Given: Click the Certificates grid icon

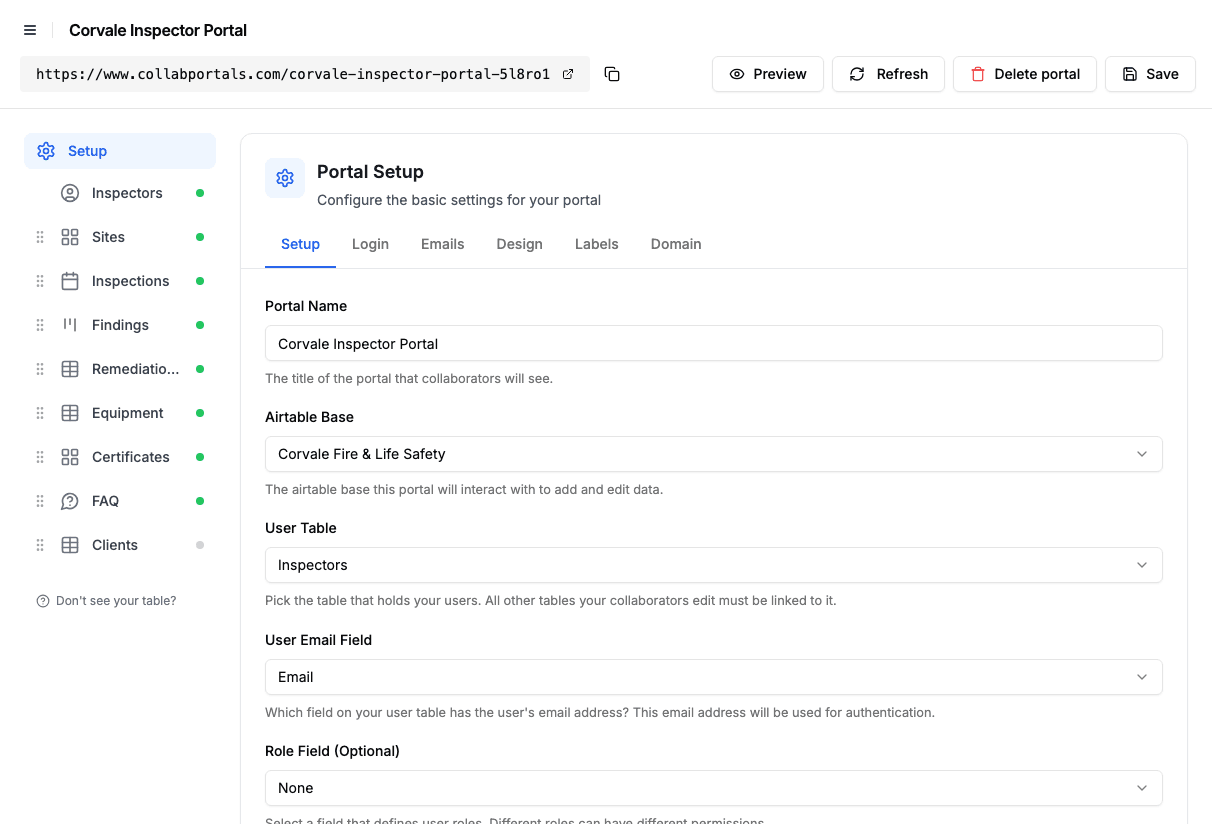Looking at the screenshot, I should [x=70, y=457].
